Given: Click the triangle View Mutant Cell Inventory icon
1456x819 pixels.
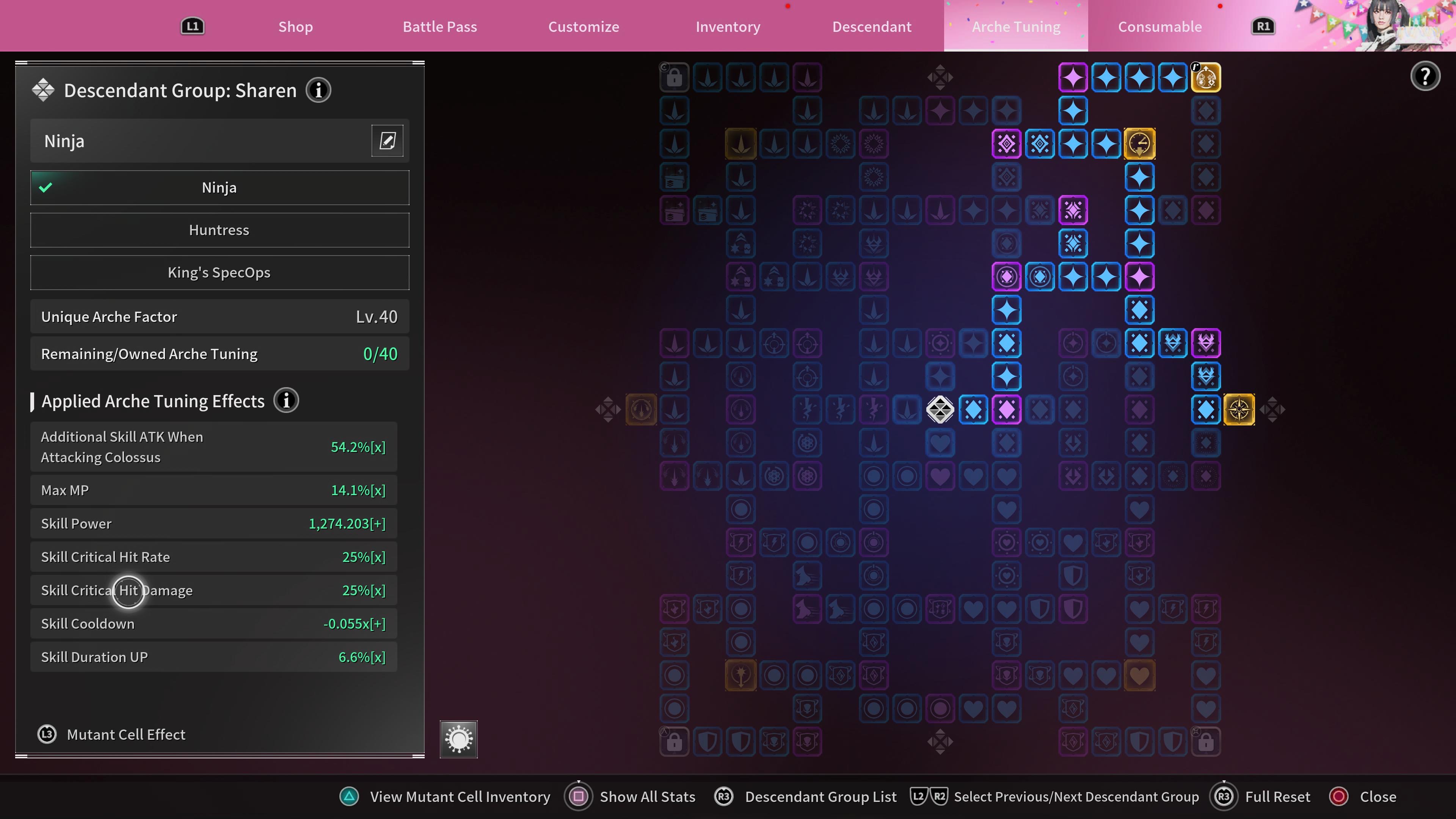Looking at the screenshot, I should [x=349, y=796].
